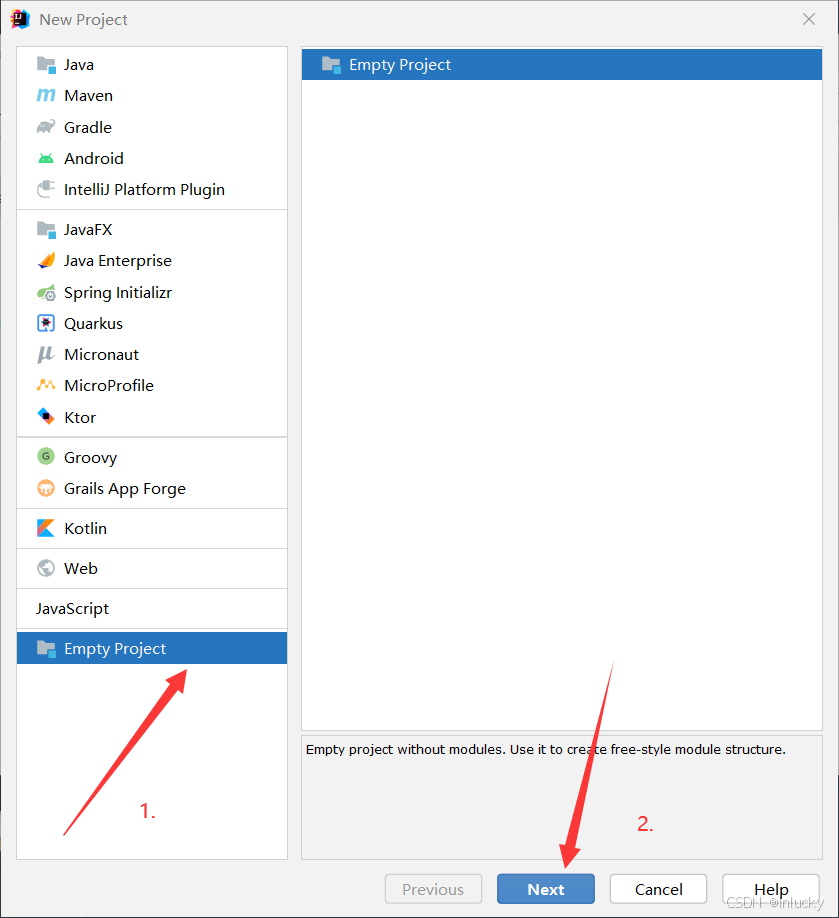Click the Gradle elephant icon
The image size is (839, 918).
pyautogui.click(x=46, y=127)
